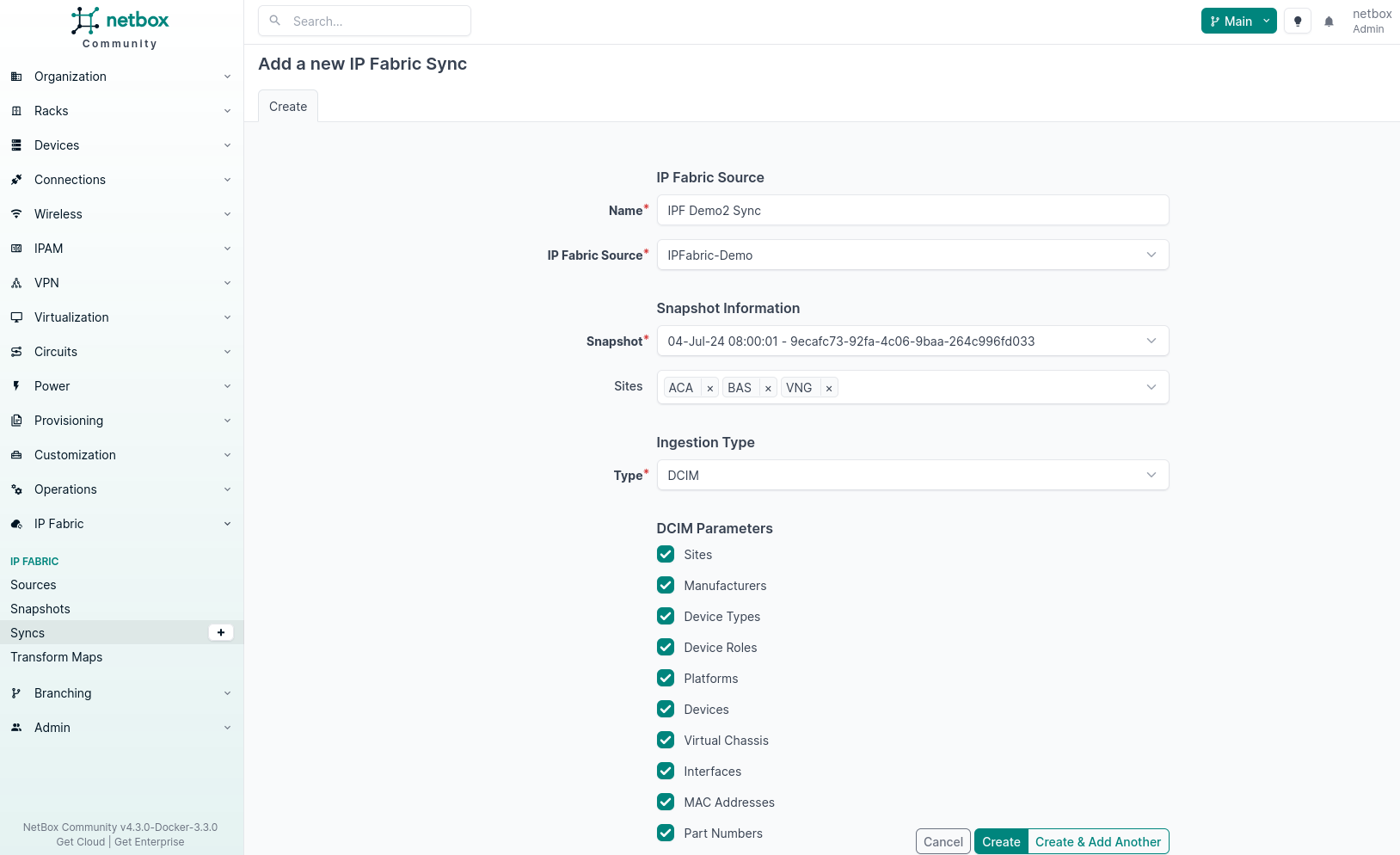Uncheck the Devices checkbox
This screenshot has height=855, width=1400.
(x=666, y=709)
